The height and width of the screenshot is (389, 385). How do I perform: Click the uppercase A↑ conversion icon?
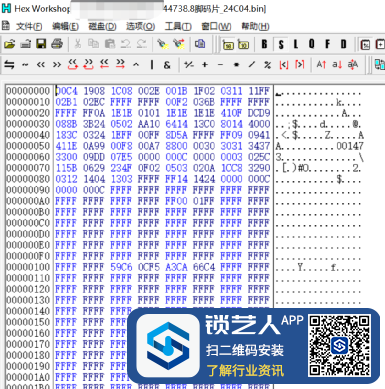pos(321,64)
